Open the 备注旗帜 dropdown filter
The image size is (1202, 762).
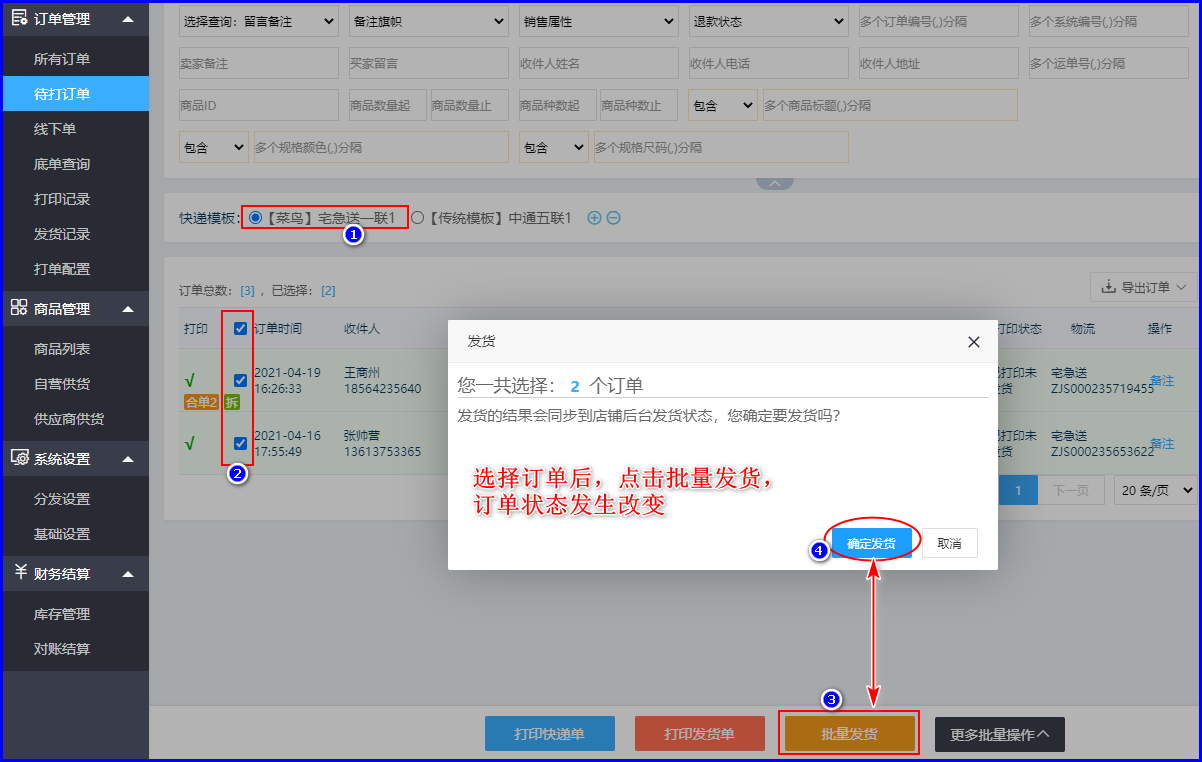429,21
